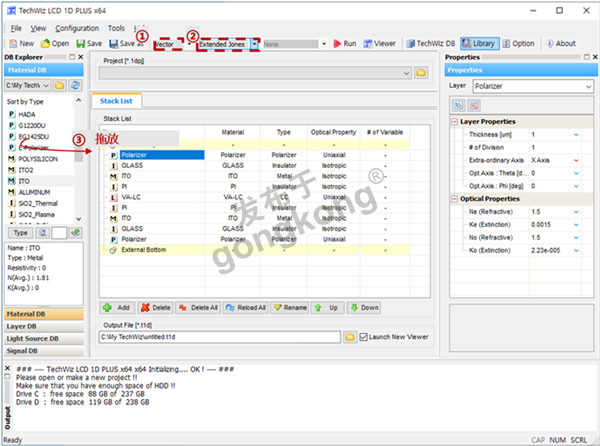Toggle the Library toolbar button
600x446 pixels.
[x=479, y=44]
